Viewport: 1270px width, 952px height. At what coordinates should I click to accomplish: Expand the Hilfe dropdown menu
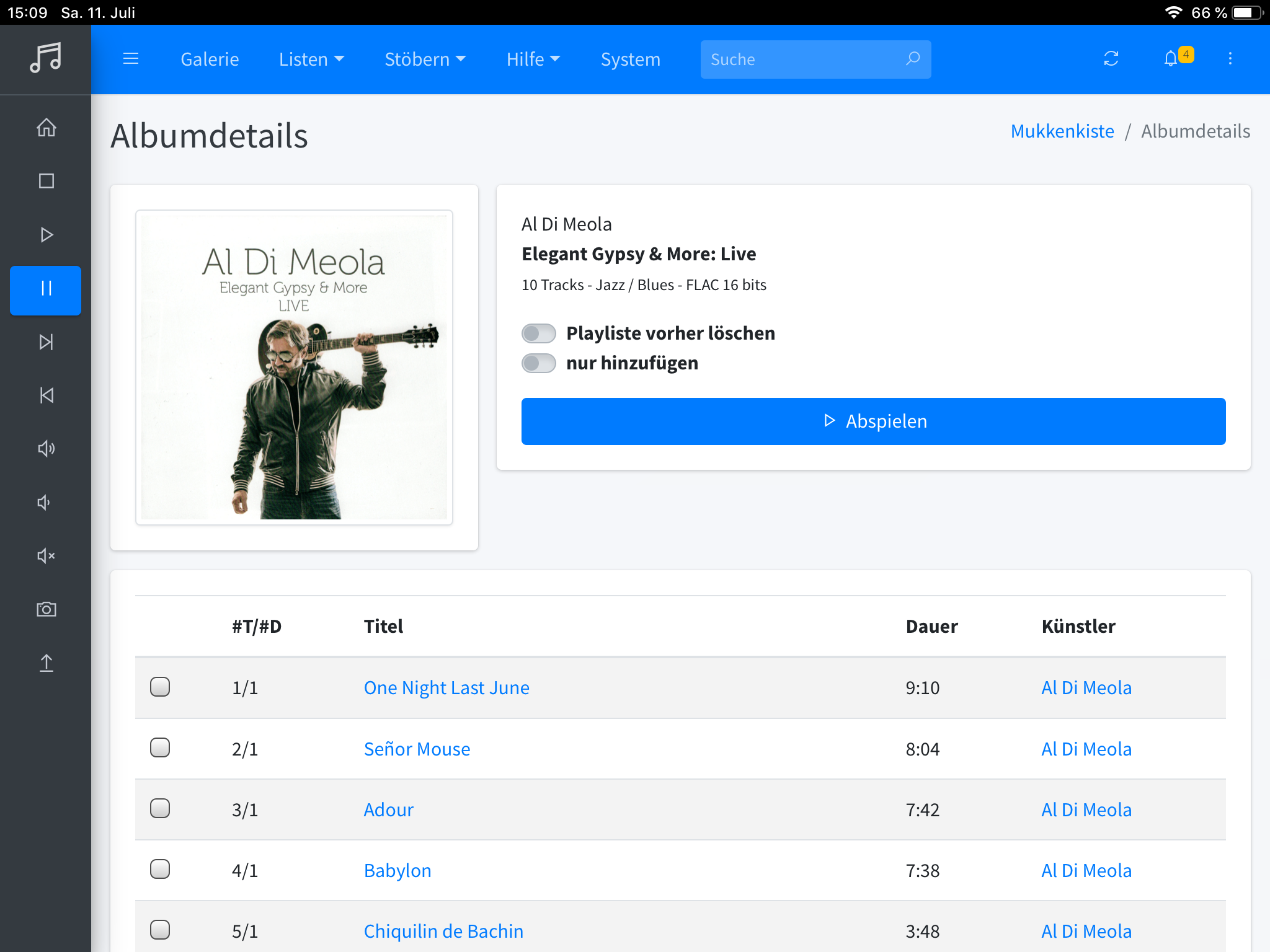(533, 59)
